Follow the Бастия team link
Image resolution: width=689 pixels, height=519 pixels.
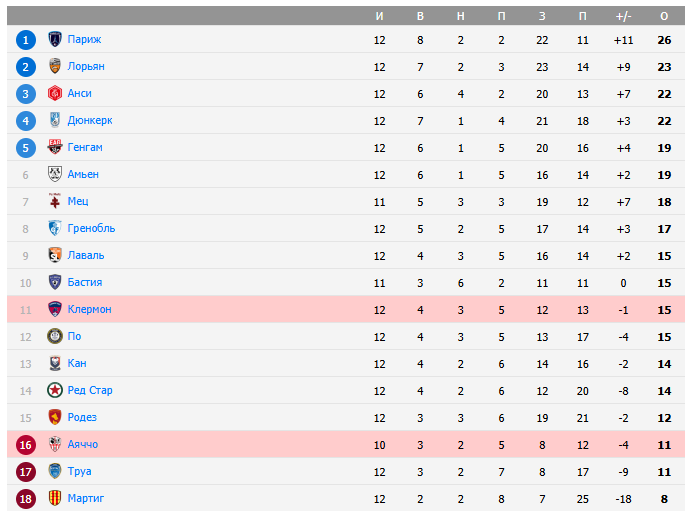[85, 282]
